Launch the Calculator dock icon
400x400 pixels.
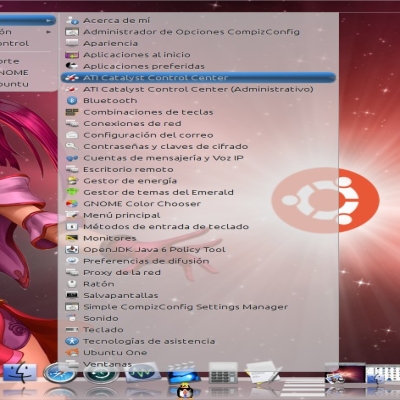[223, 373]
